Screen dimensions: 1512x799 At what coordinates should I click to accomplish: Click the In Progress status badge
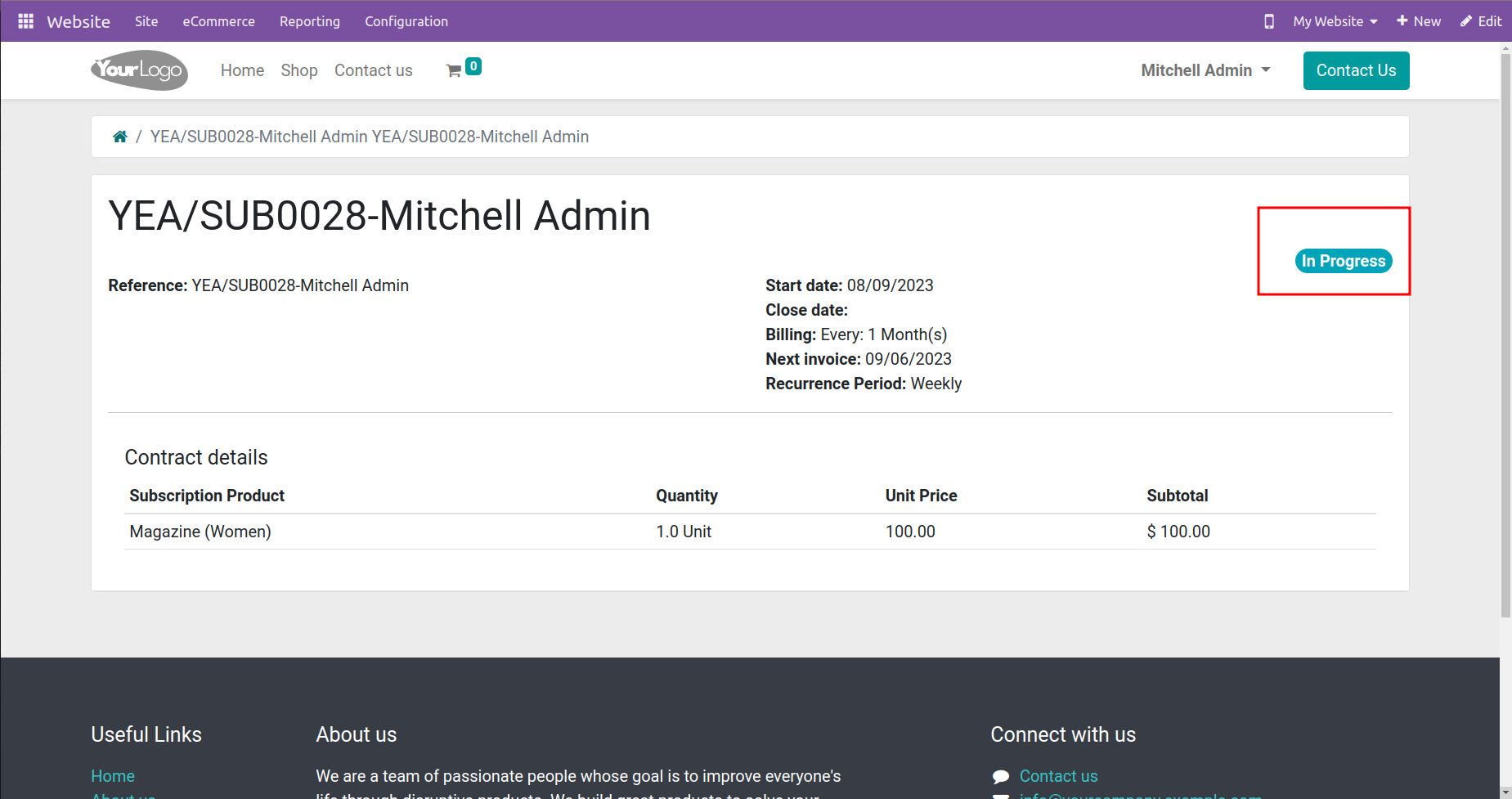pos(1344,261)
